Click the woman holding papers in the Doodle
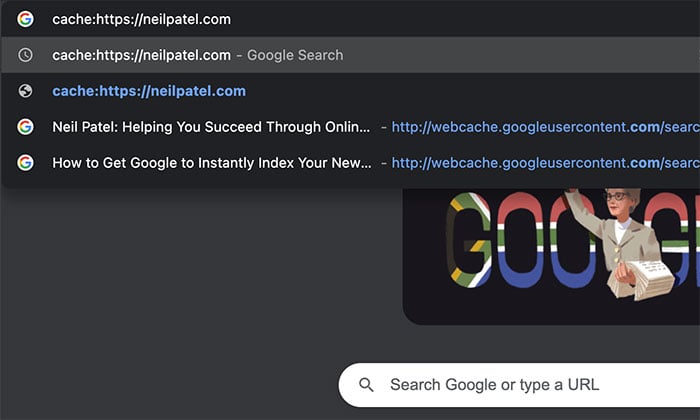The height and width of the screenshot is (420, 700). pyautogui.click(x=621, y=243)
